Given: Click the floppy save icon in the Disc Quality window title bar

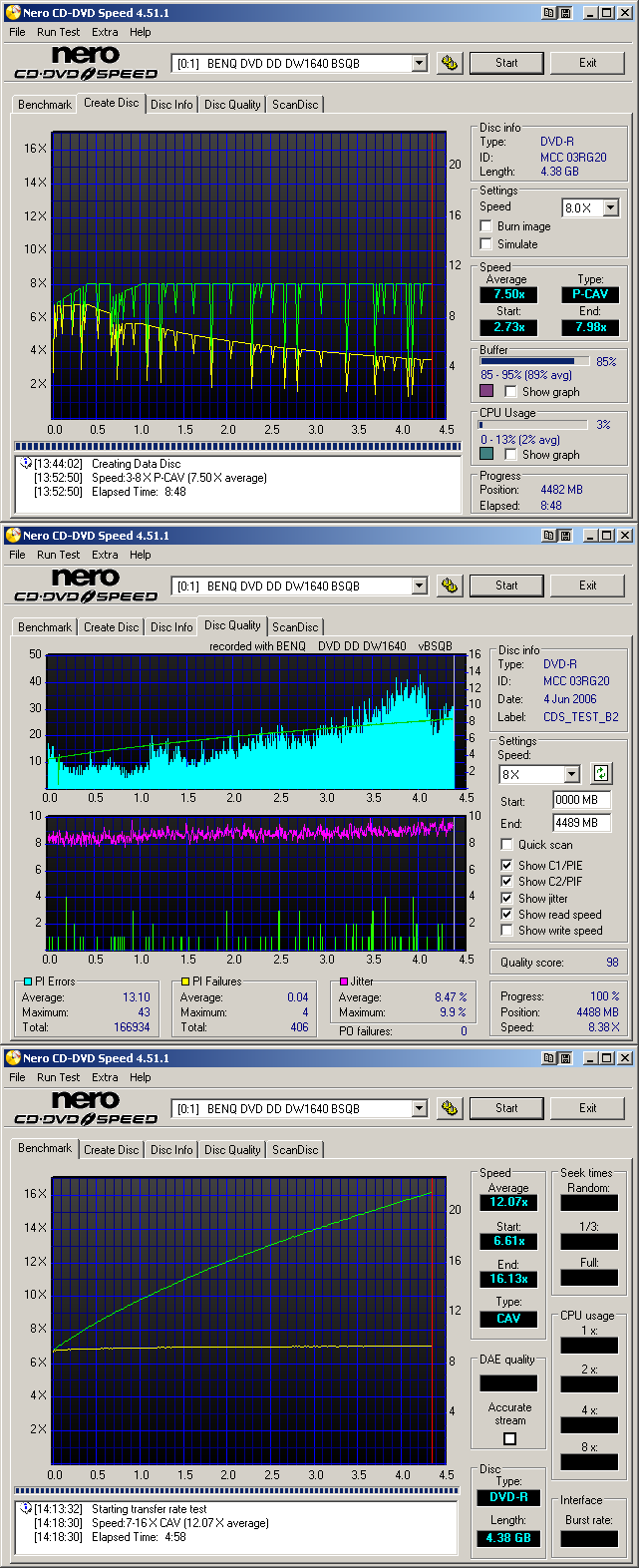Looking at the screenshot, I should [564, 536].
